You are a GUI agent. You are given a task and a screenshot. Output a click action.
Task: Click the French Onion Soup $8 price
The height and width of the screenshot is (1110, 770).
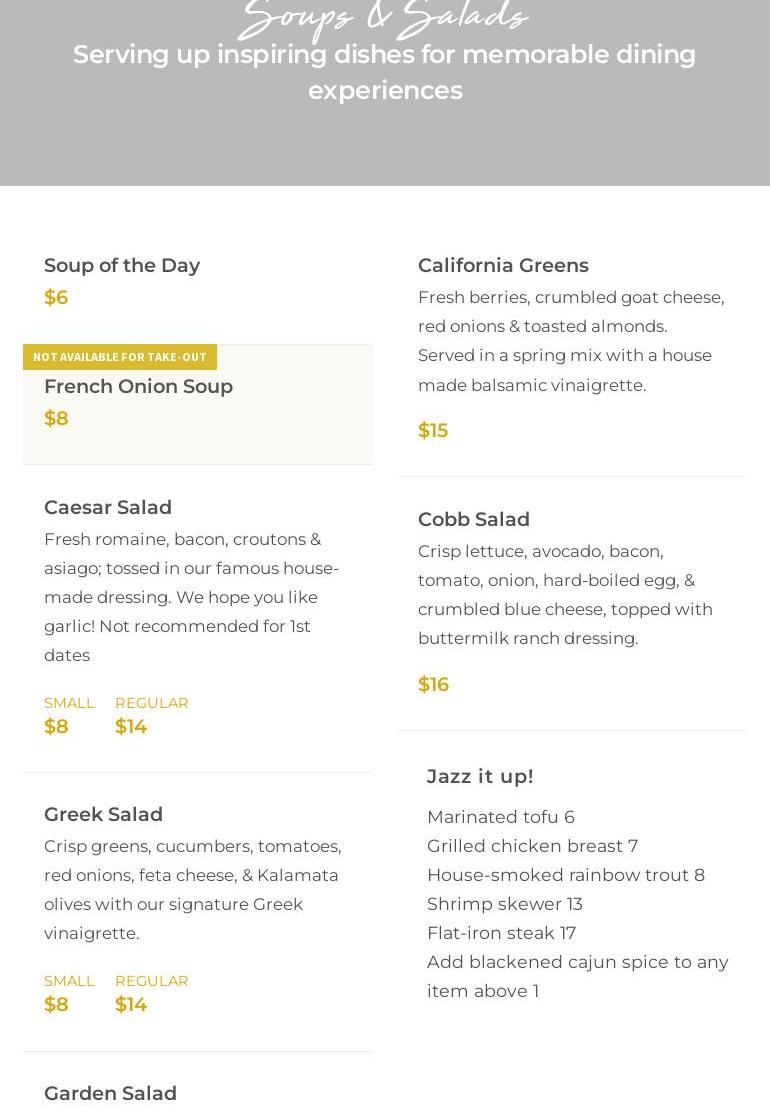pyautogui.click(x=57, y=419)
